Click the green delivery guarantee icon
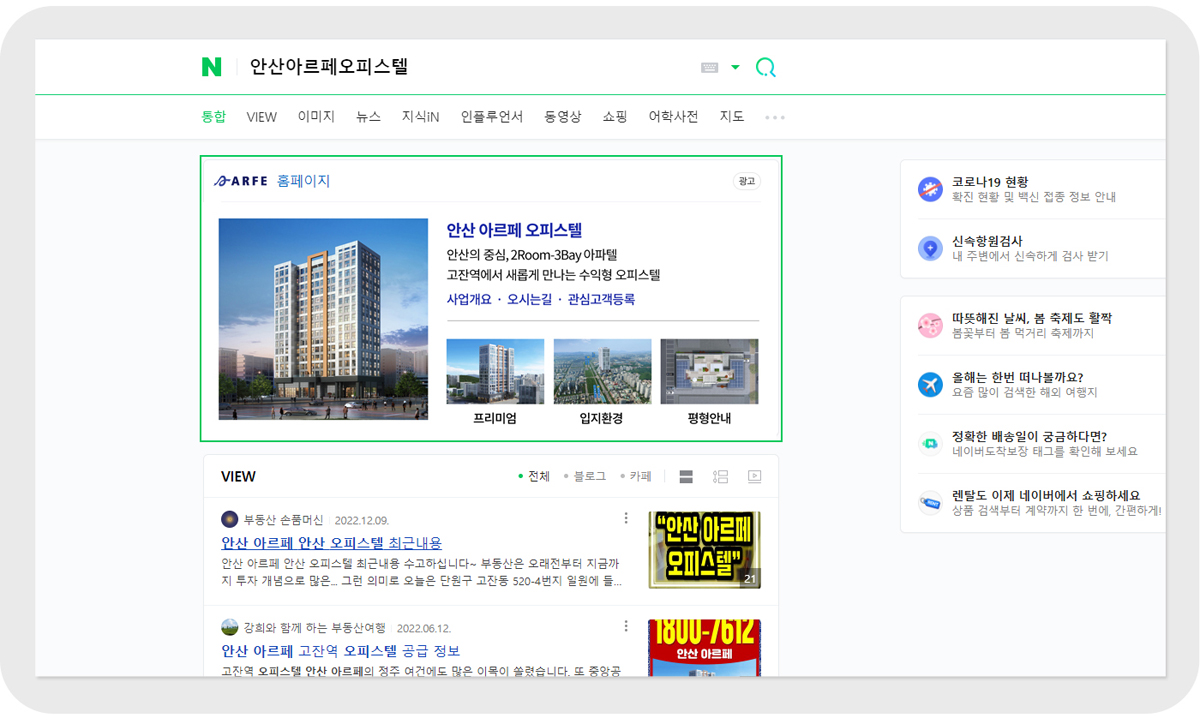 tap(930, 443)
